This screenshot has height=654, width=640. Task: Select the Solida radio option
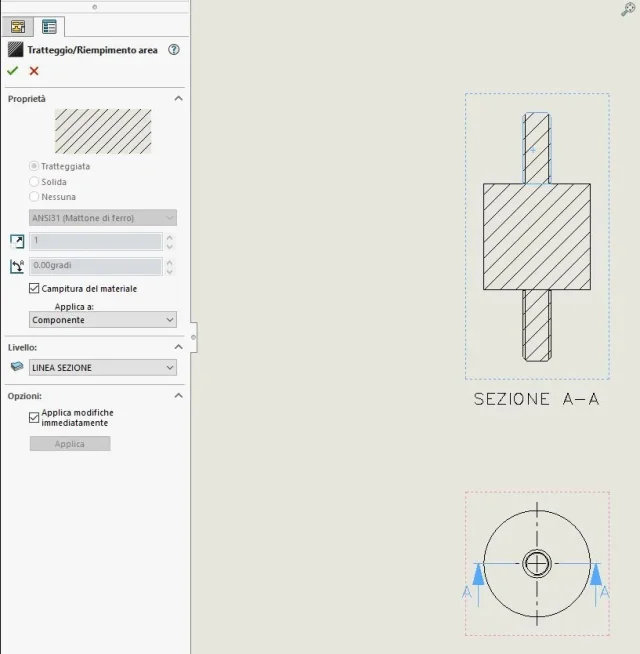click(34, 181)
